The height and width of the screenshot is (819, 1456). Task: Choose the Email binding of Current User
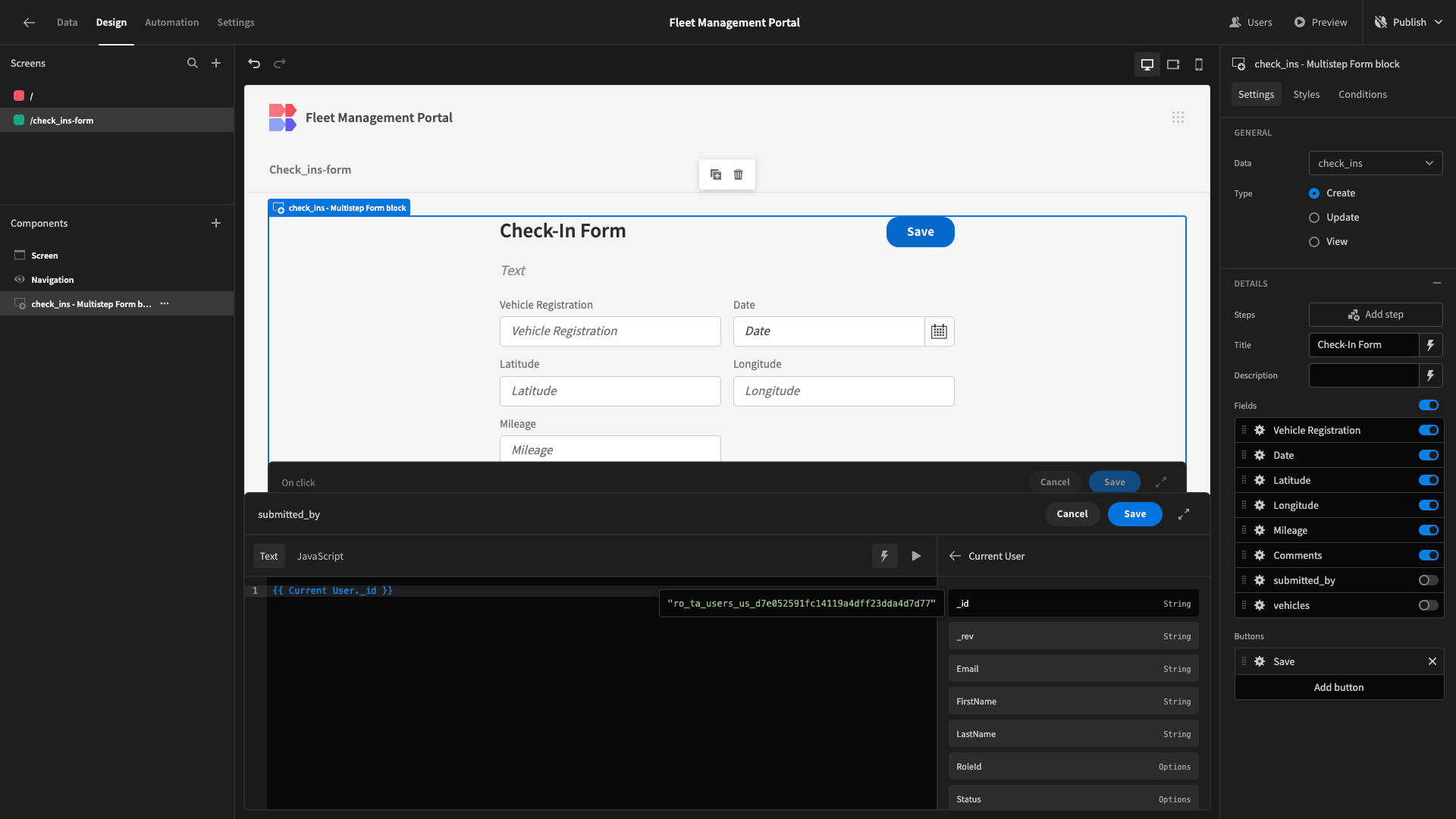point(1073,669)
